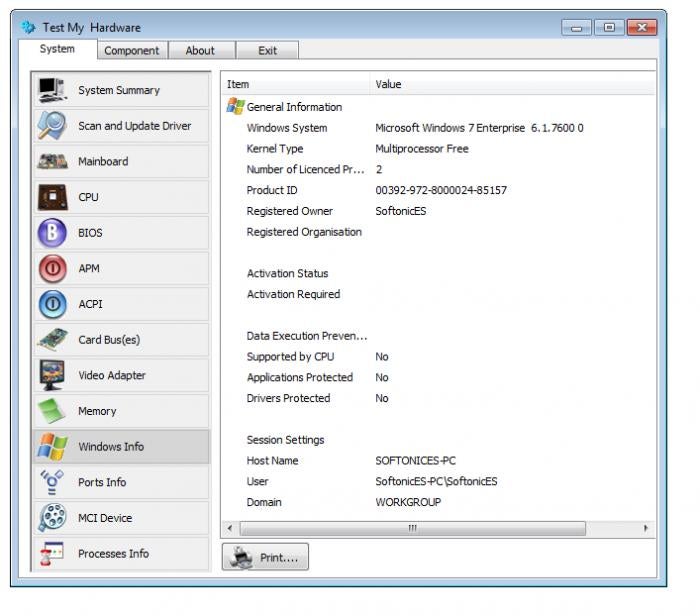
Task: Open System Summary computer icon
Action: pos(52,90)
